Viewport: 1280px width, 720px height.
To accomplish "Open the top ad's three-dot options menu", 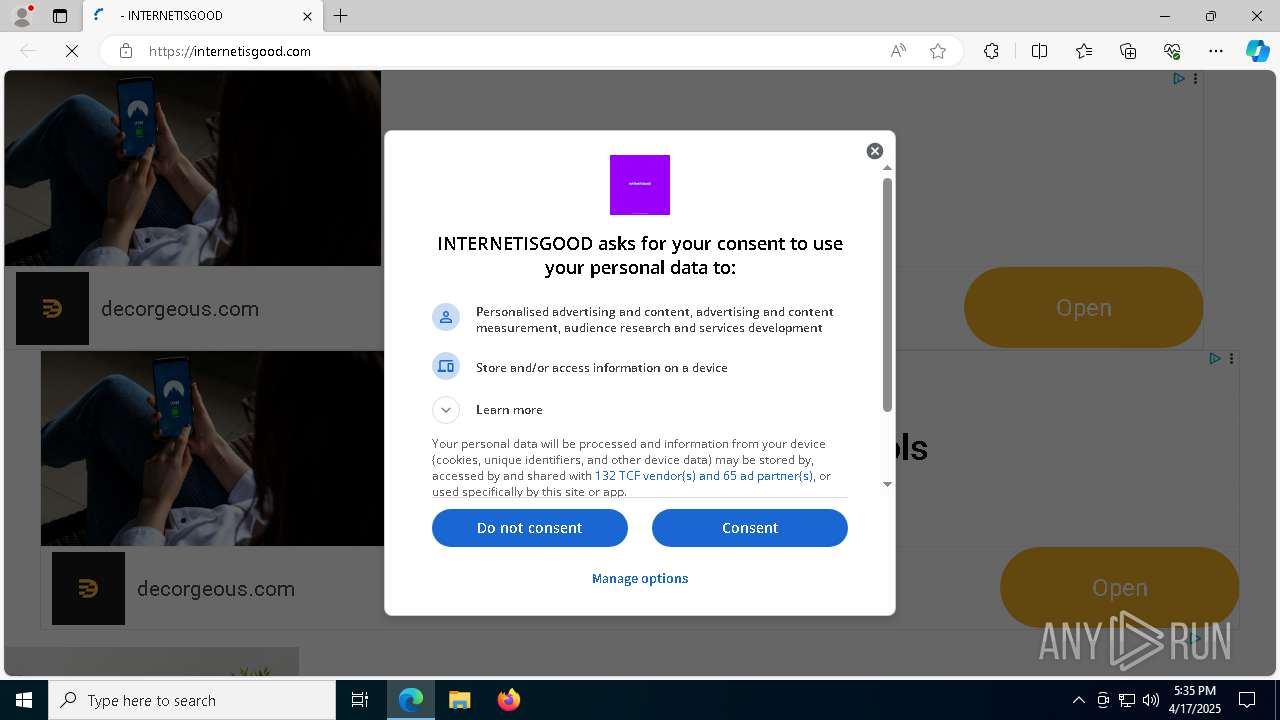I will (x=1195, y=78).
